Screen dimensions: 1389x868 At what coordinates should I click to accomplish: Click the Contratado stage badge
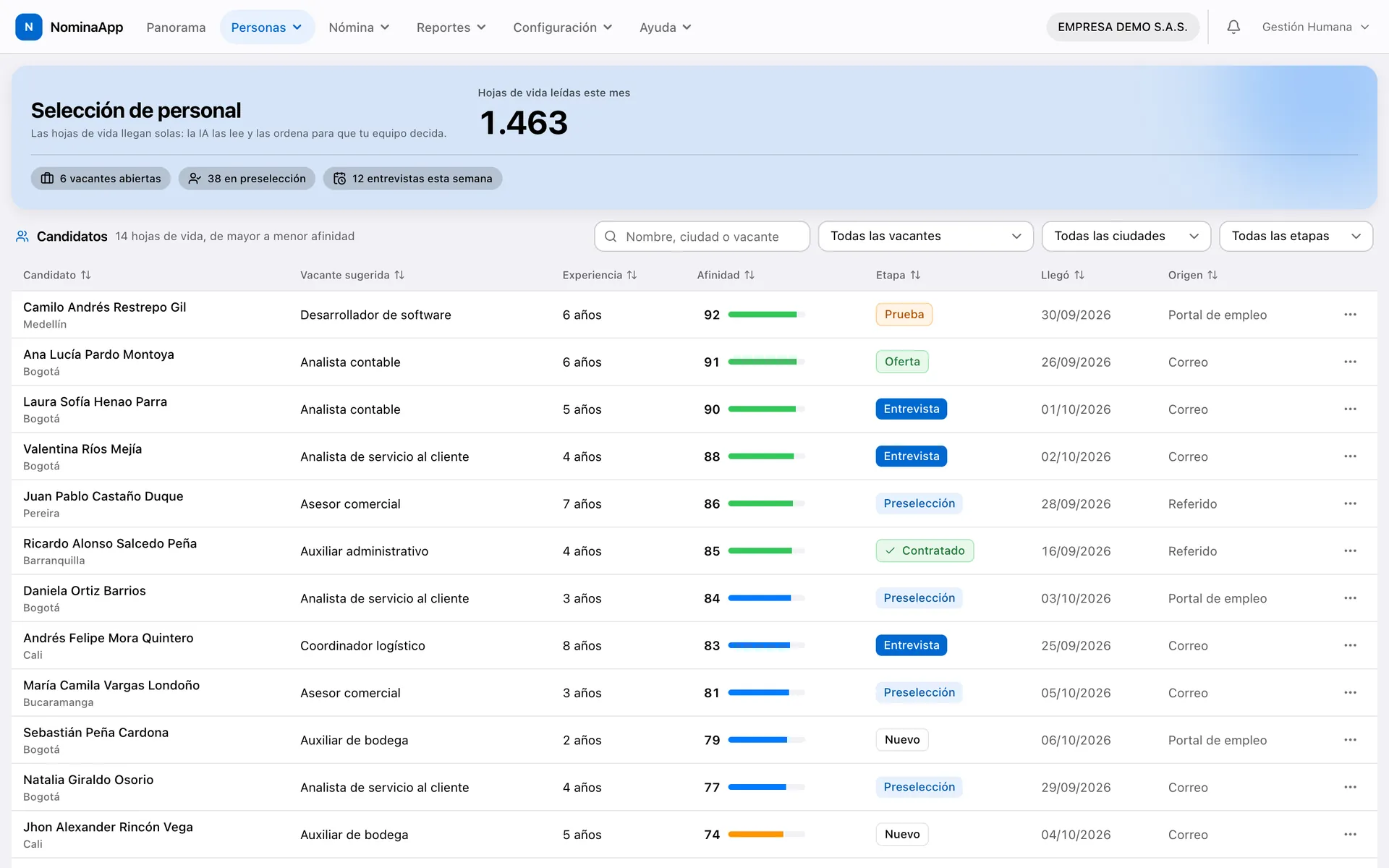pyautogui.click(x=925, y=550)
